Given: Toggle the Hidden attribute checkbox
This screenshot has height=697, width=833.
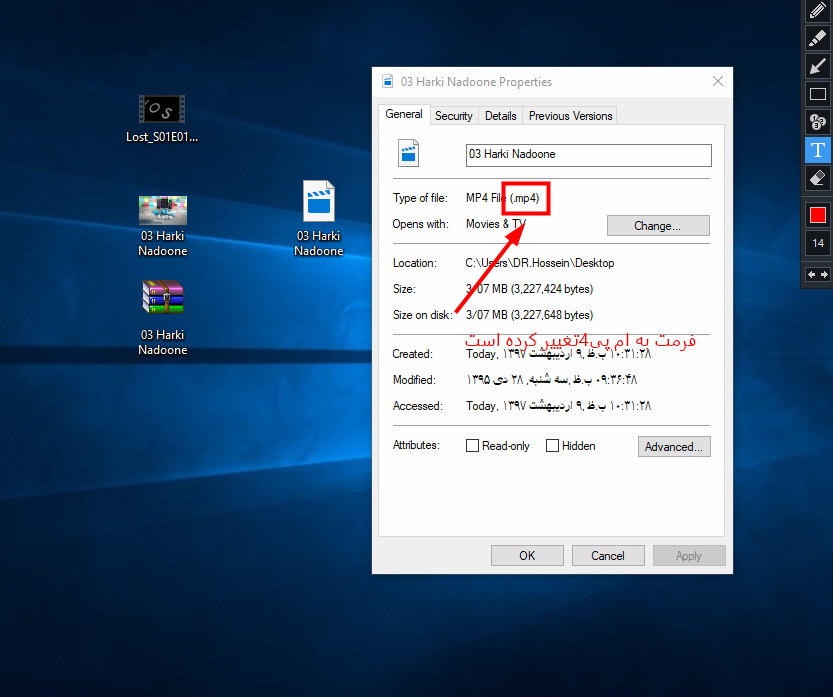Looking at the screenshot, I should (x=552, y=446).
